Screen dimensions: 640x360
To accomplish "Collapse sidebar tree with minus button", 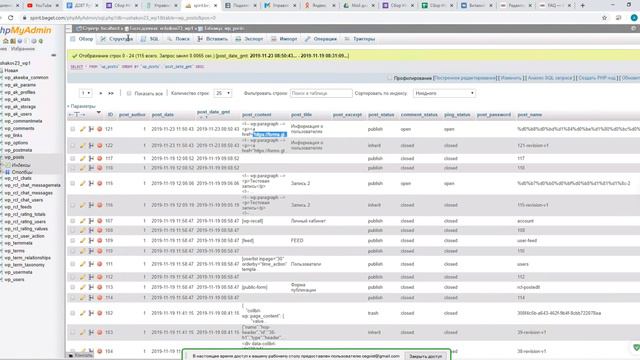I will tap(53, 55).
